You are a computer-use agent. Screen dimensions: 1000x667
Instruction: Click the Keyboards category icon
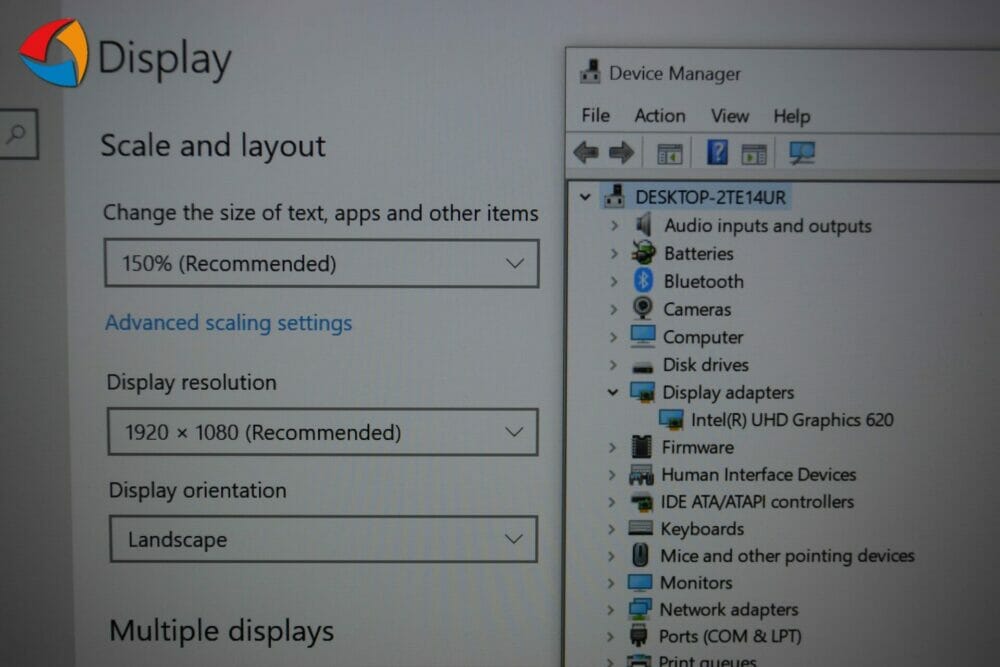(640, 528)
